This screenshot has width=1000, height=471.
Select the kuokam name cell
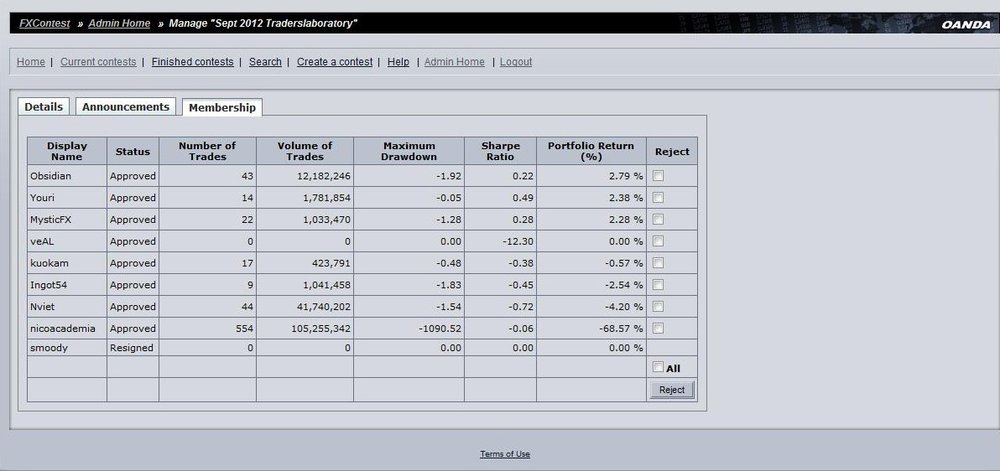67,263
